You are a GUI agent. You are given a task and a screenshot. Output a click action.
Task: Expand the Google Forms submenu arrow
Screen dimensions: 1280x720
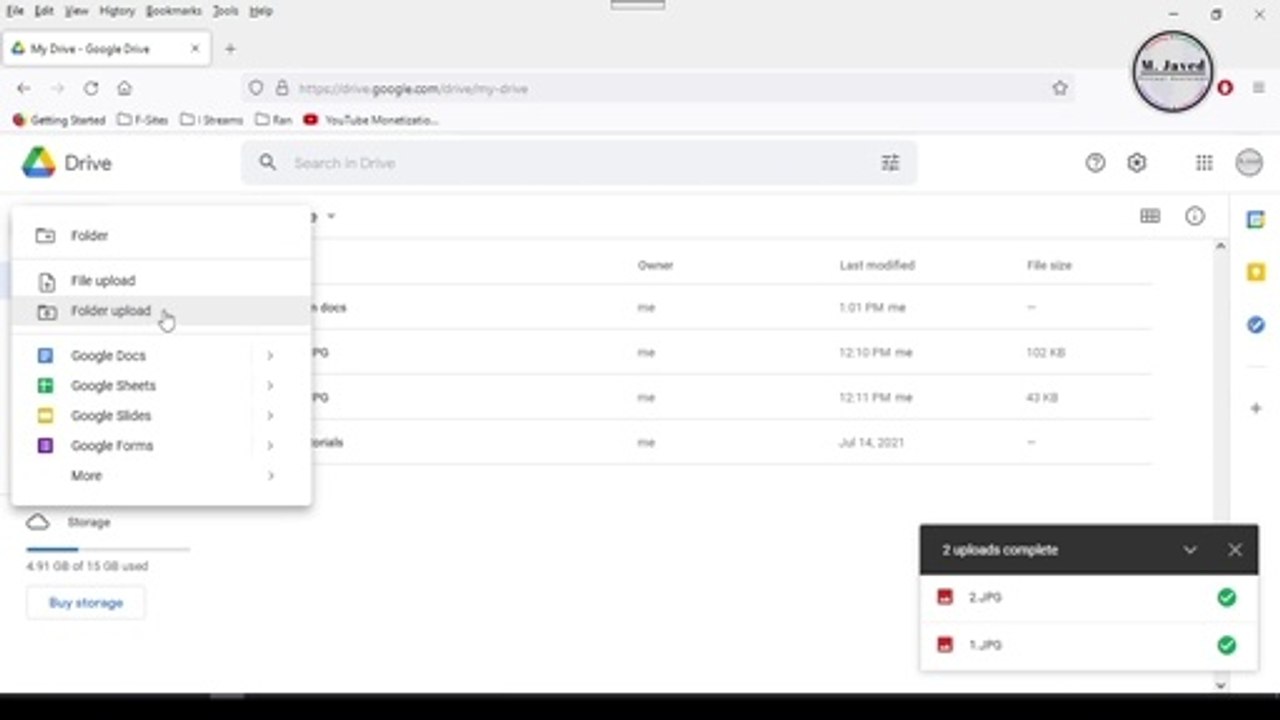point(270,446)
